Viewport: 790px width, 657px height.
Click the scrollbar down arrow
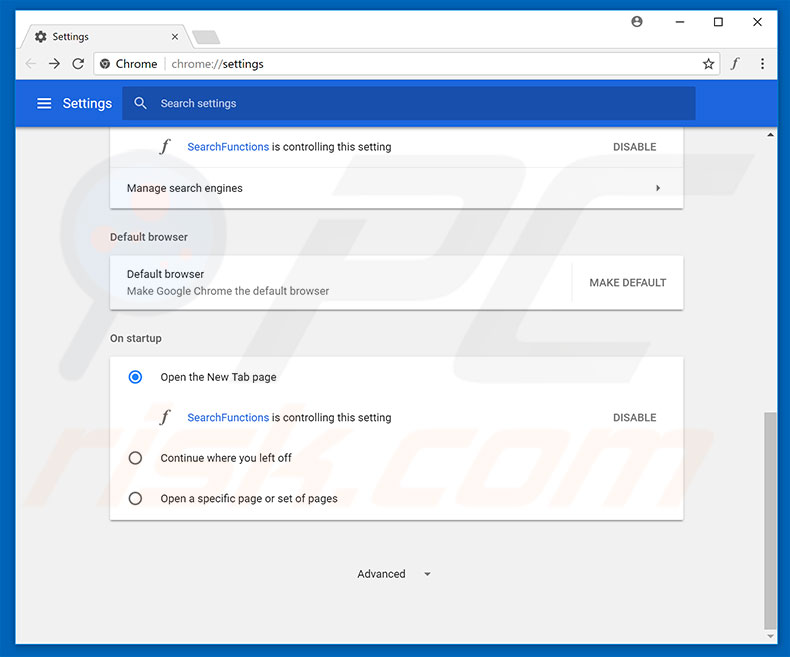tap(770, 636)
